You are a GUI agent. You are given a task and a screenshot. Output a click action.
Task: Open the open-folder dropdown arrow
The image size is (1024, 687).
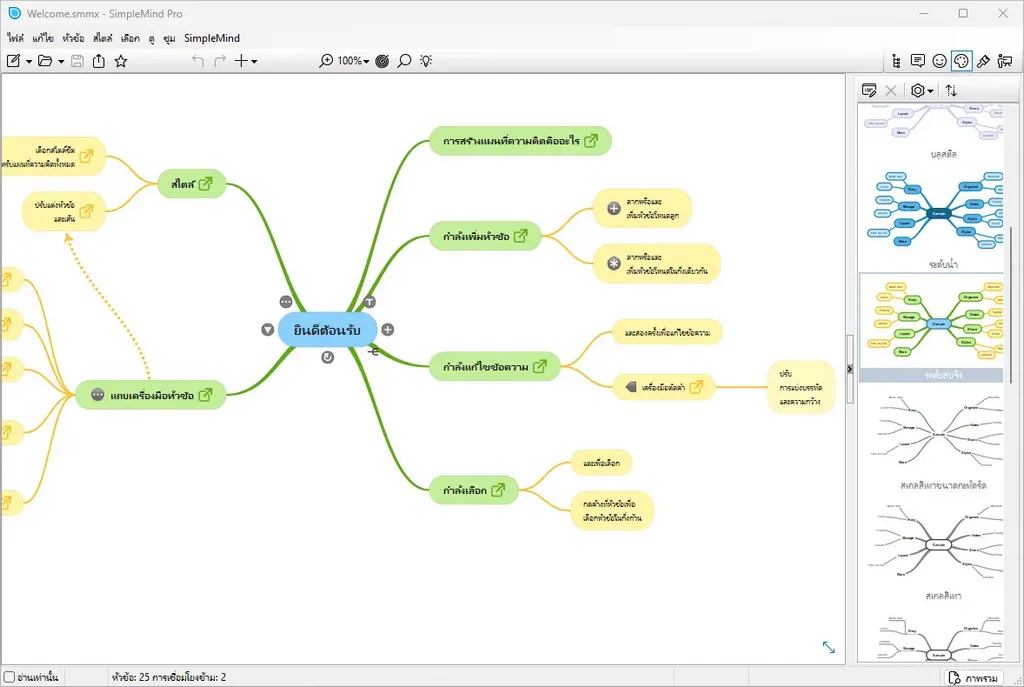[61, 61]
